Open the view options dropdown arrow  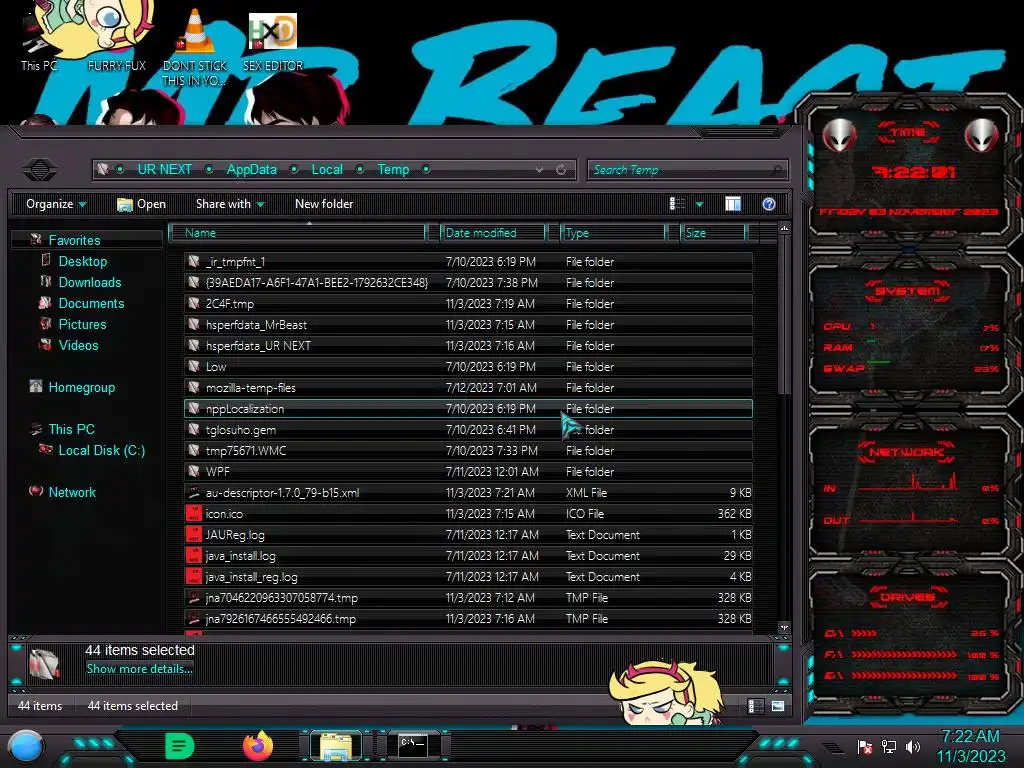click(699, 204)
